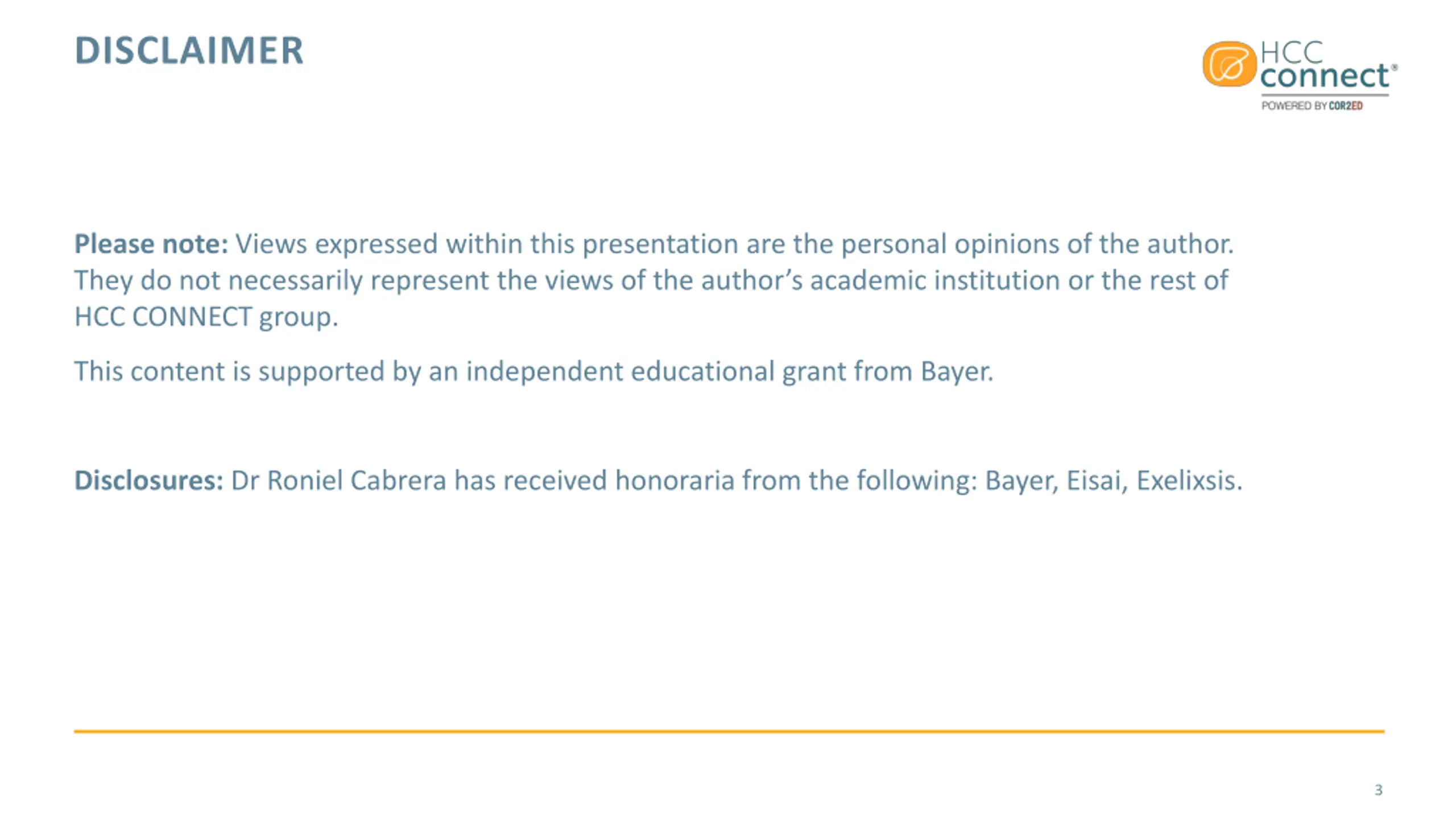Image resolution: width=1456 pixels, height=819 pixels.
Task: Click the orange HCC Connect liver logo icon
Action: point(1229,64)
